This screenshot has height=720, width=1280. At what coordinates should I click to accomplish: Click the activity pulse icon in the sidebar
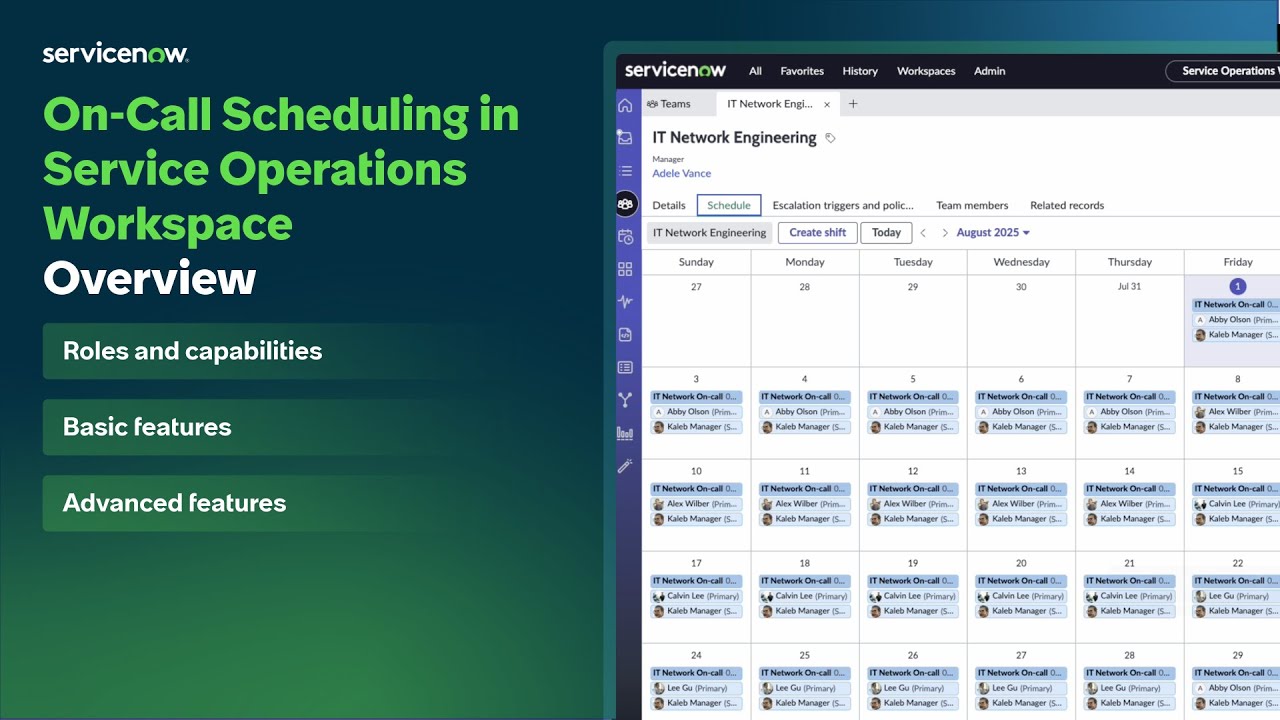point(625,300)
